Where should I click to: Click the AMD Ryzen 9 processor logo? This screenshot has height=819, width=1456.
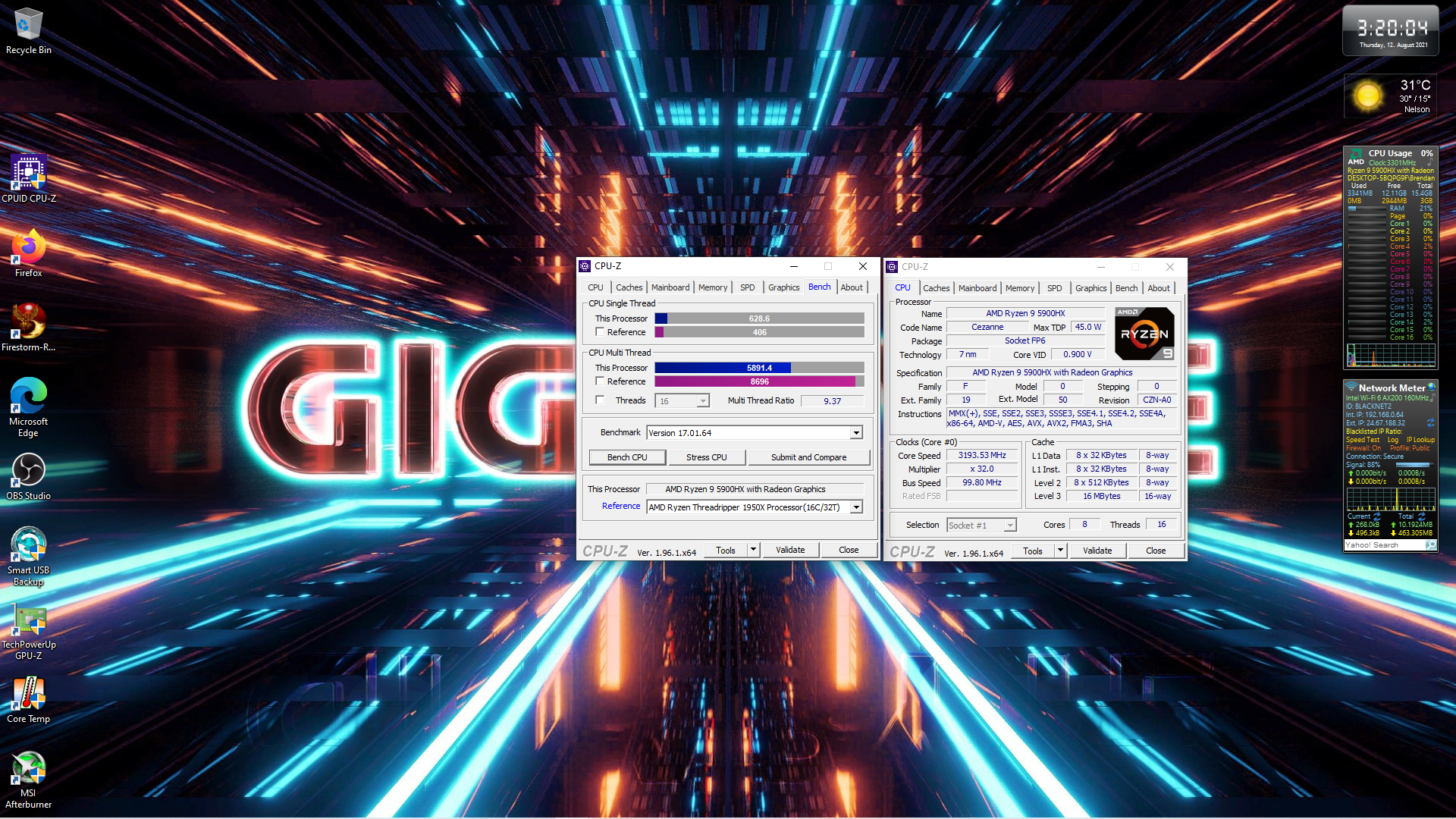(x=1144, y=334)
